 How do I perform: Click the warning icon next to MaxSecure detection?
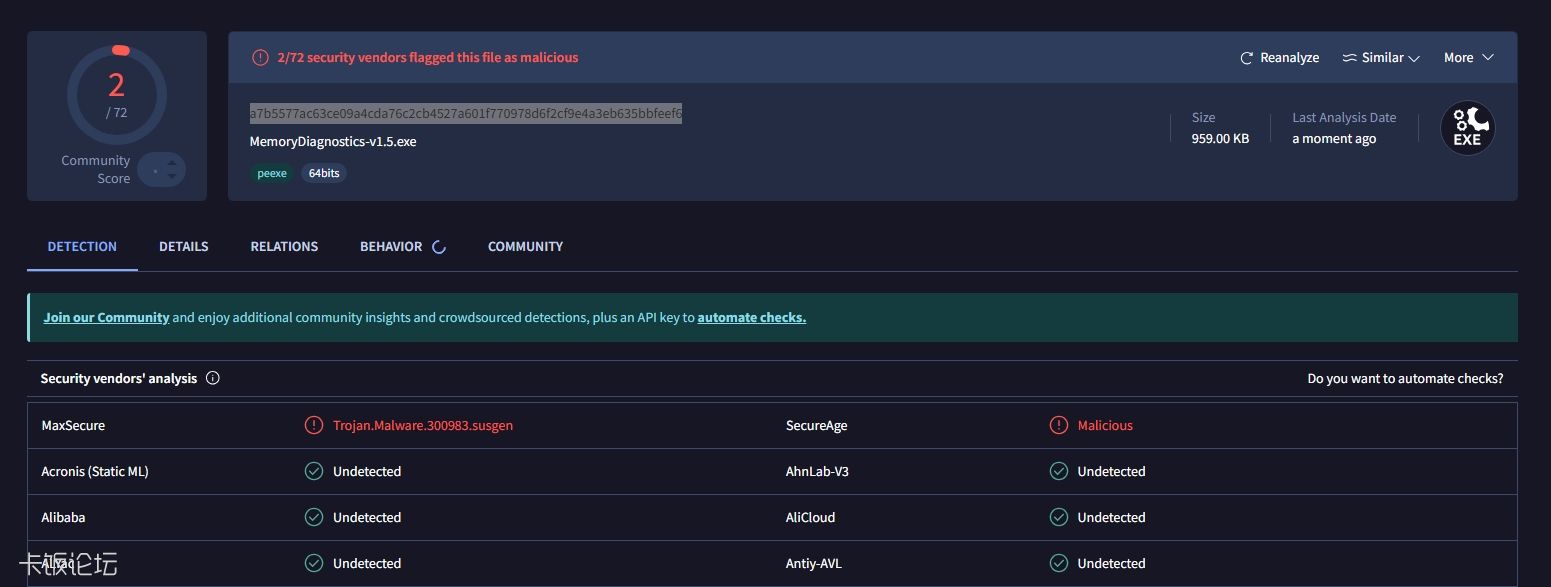(314, 425)
